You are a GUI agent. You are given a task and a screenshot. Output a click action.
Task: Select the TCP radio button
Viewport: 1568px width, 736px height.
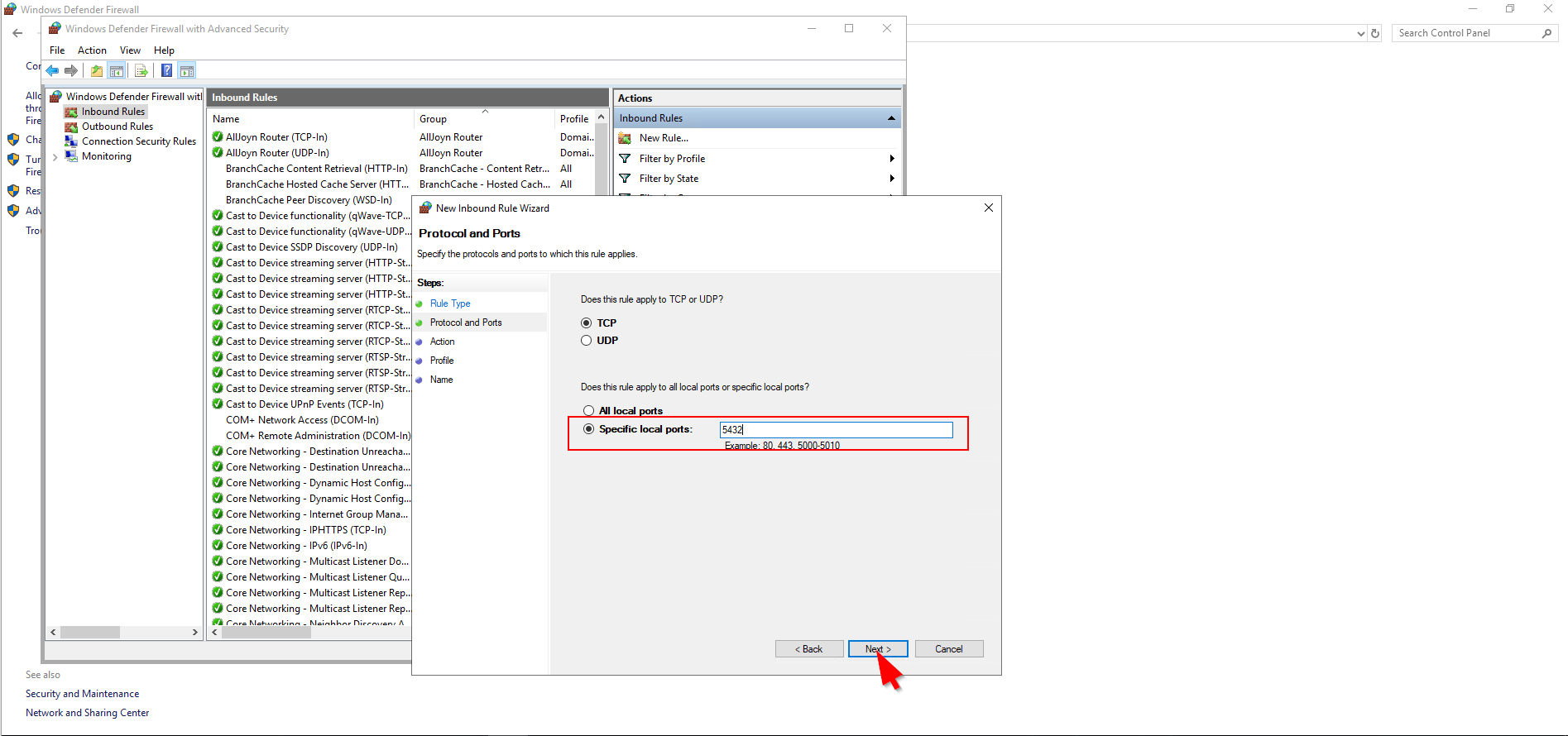click(x=586, y=323)
